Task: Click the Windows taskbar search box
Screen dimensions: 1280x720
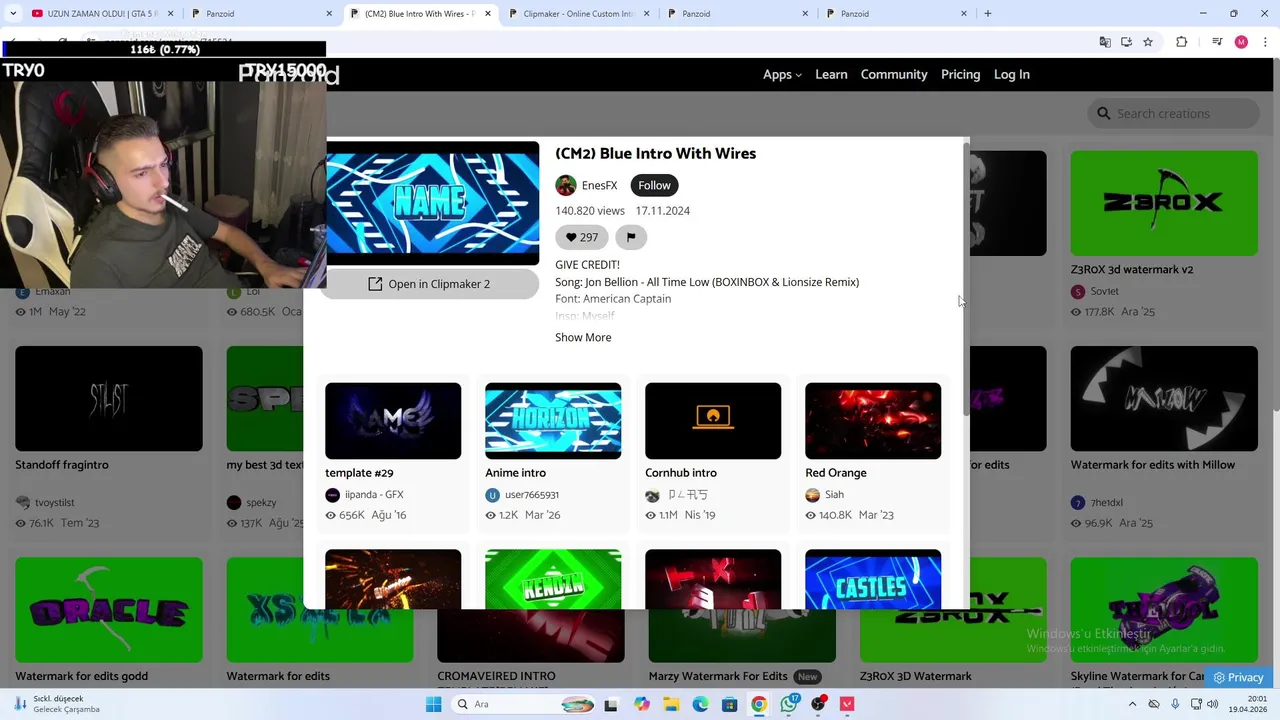Action: point(521,704)
